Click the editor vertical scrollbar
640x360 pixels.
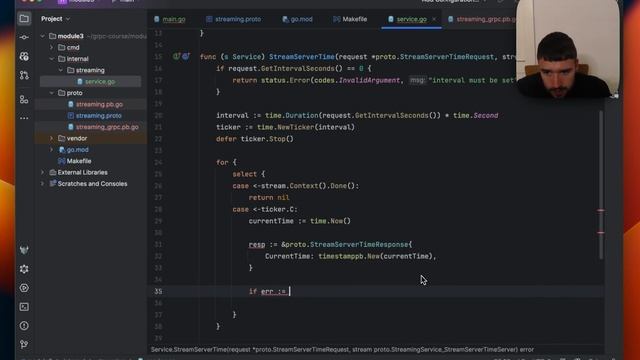(601, 184)
